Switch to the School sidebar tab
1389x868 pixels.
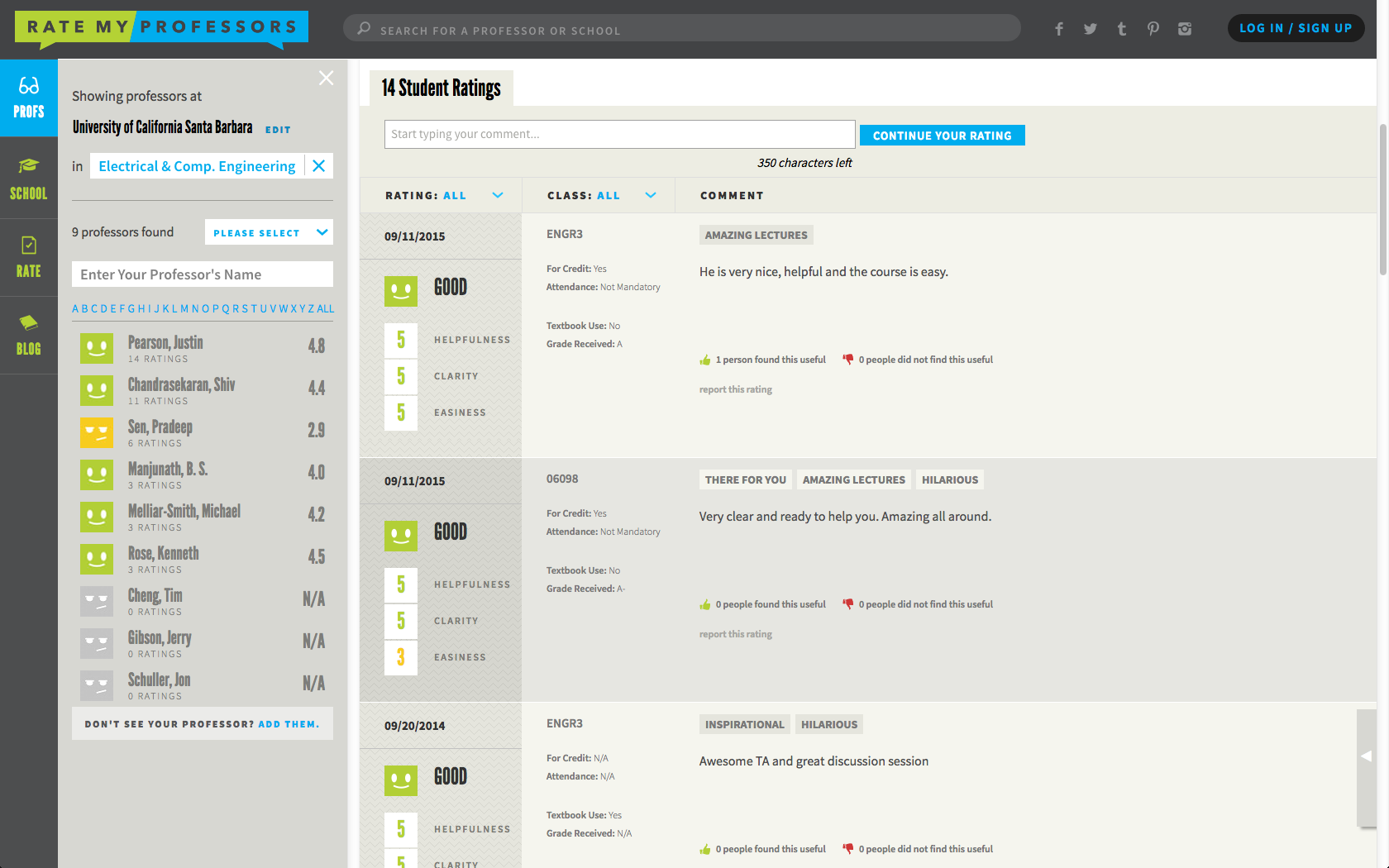coord(29,179)
